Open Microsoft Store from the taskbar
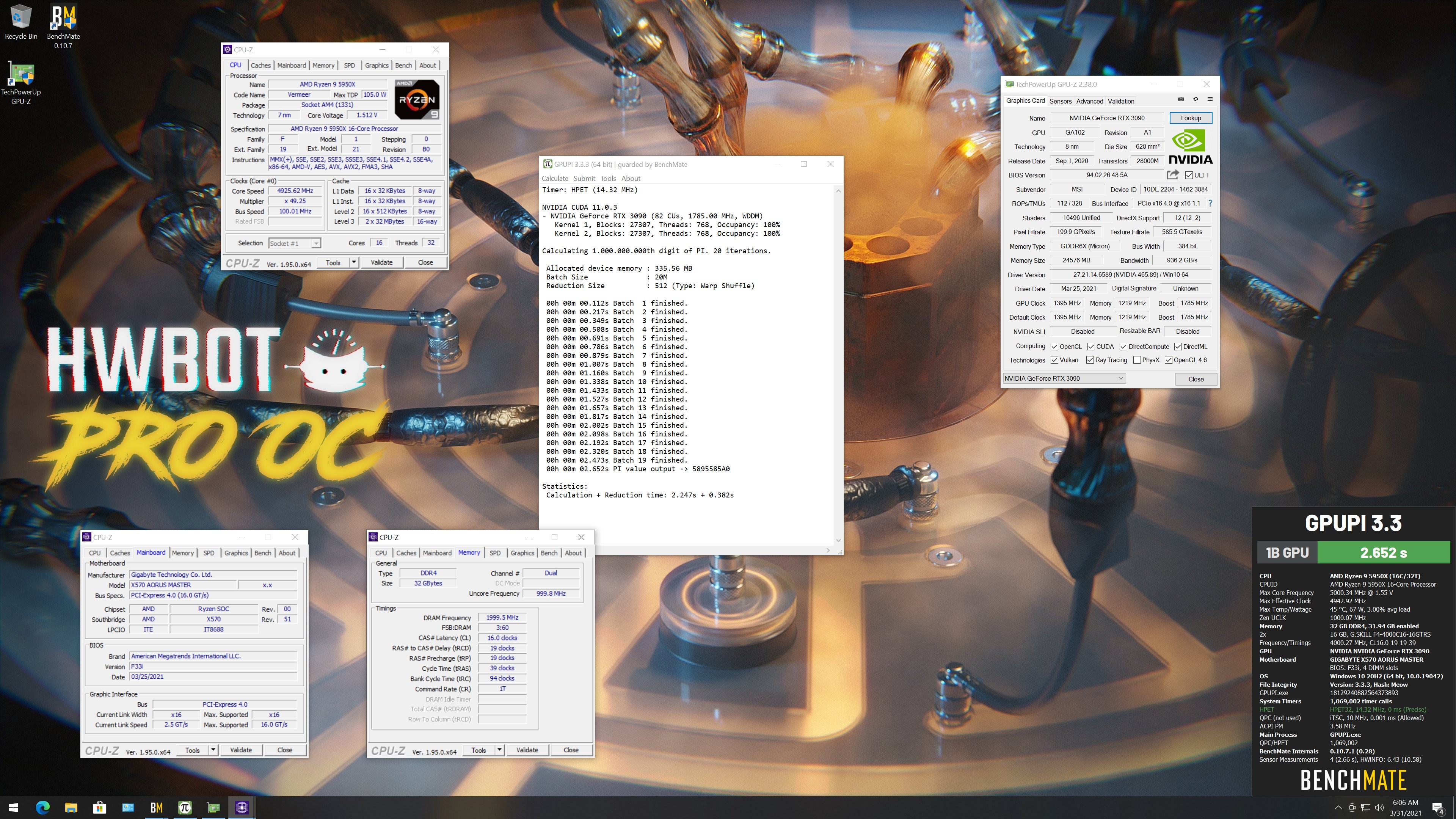The width and height of the screenshot is (1456, 819). (x=99, y=808)
